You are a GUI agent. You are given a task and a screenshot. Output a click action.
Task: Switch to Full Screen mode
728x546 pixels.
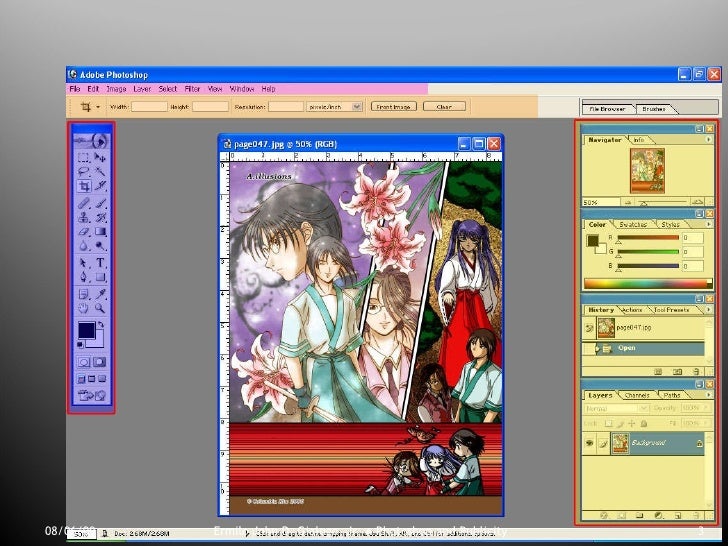tap(103, 379)
